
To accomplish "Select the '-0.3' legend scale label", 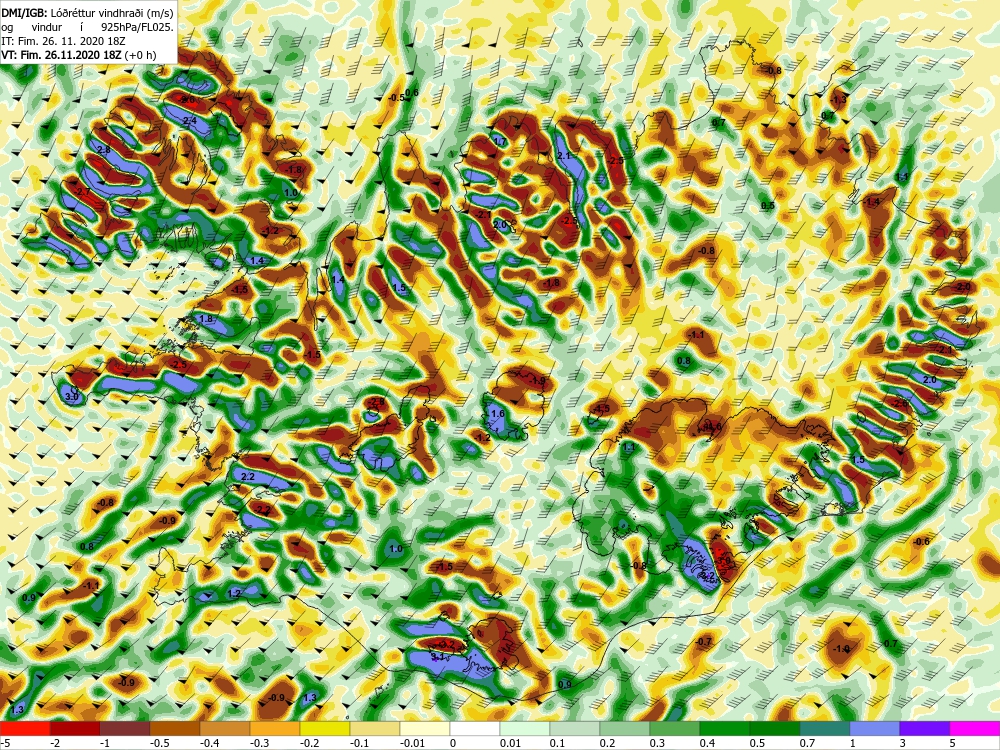I will (260, 743).
